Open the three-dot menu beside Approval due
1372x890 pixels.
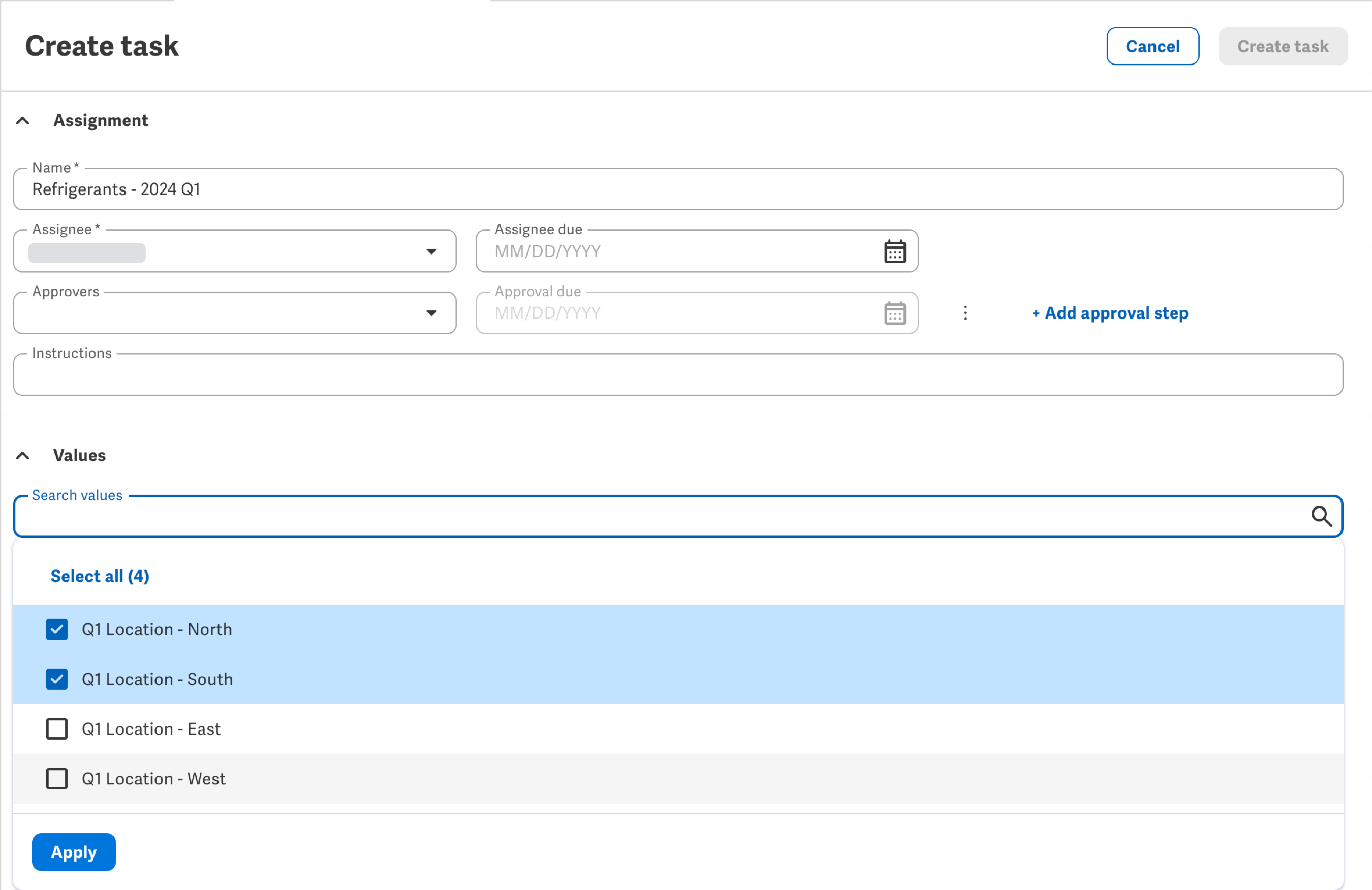tap(965, 313)
